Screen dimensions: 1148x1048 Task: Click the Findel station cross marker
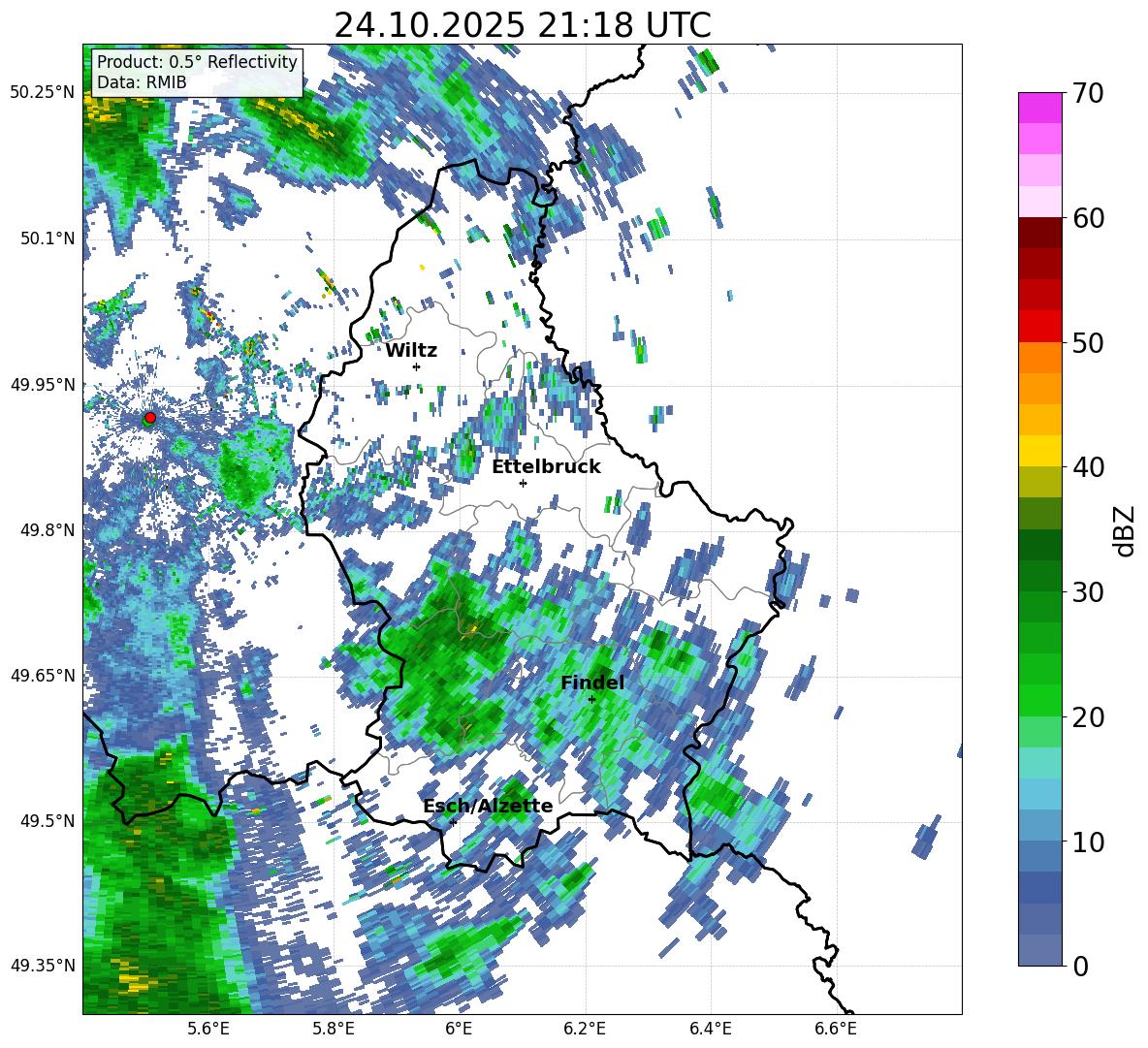click(x=591, y=700)
